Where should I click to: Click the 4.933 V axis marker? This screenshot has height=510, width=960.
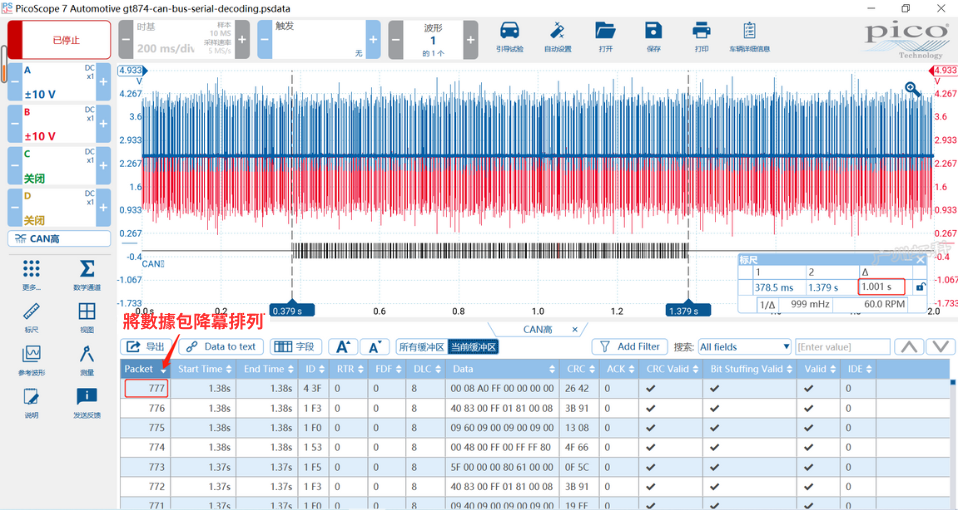pos(130,70)
